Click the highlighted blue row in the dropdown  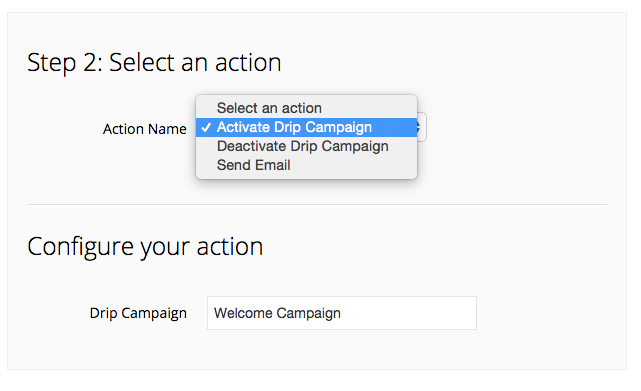click(307, 127)
